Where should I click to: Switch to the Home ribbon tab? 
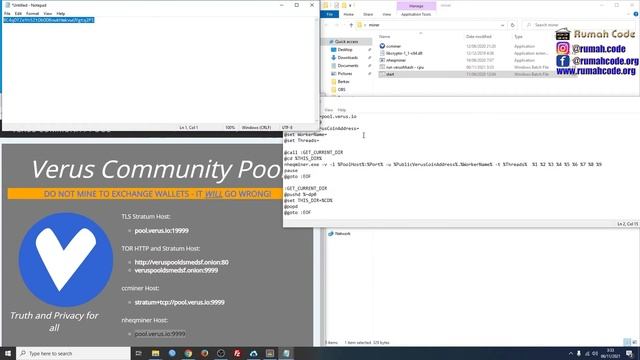pos(349,14)
